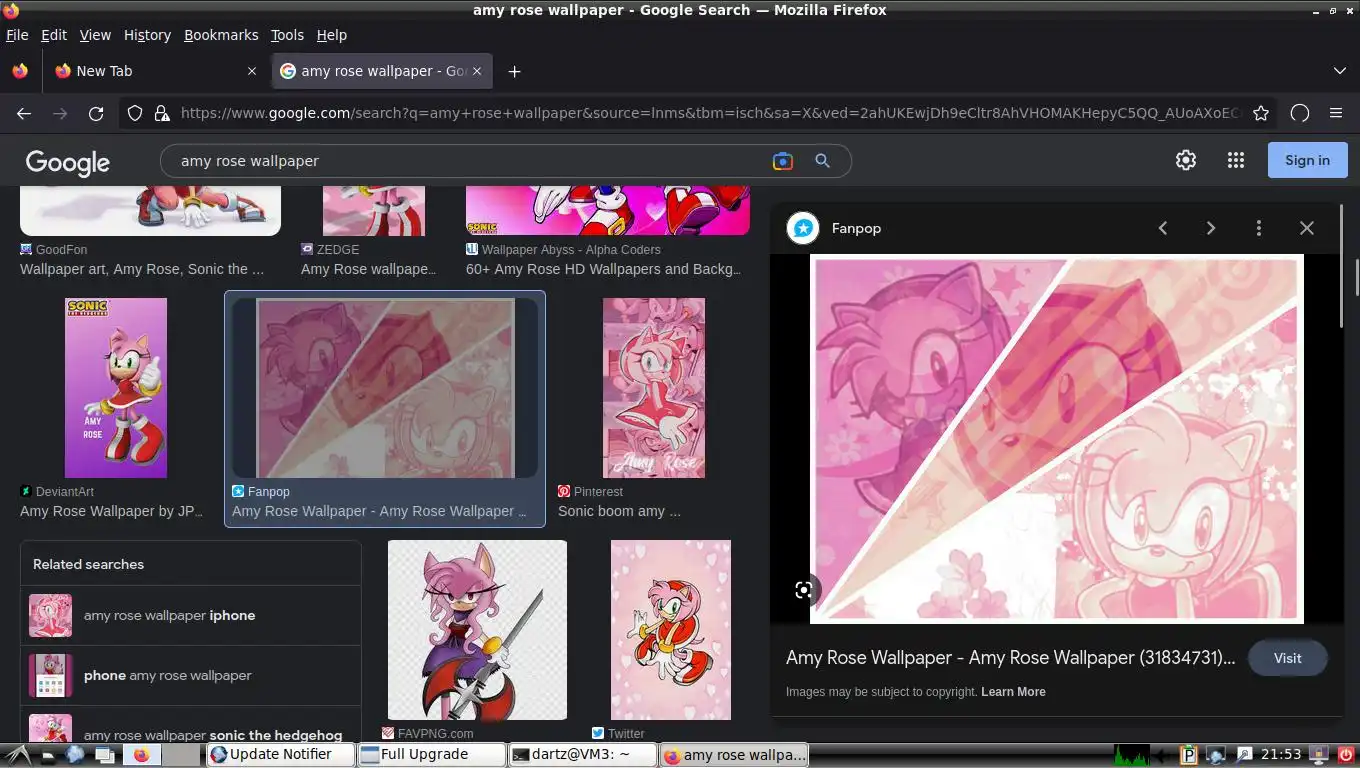
Task: Open the FAVPNG.com character thumbnail
Action: (x=477, y=630)
